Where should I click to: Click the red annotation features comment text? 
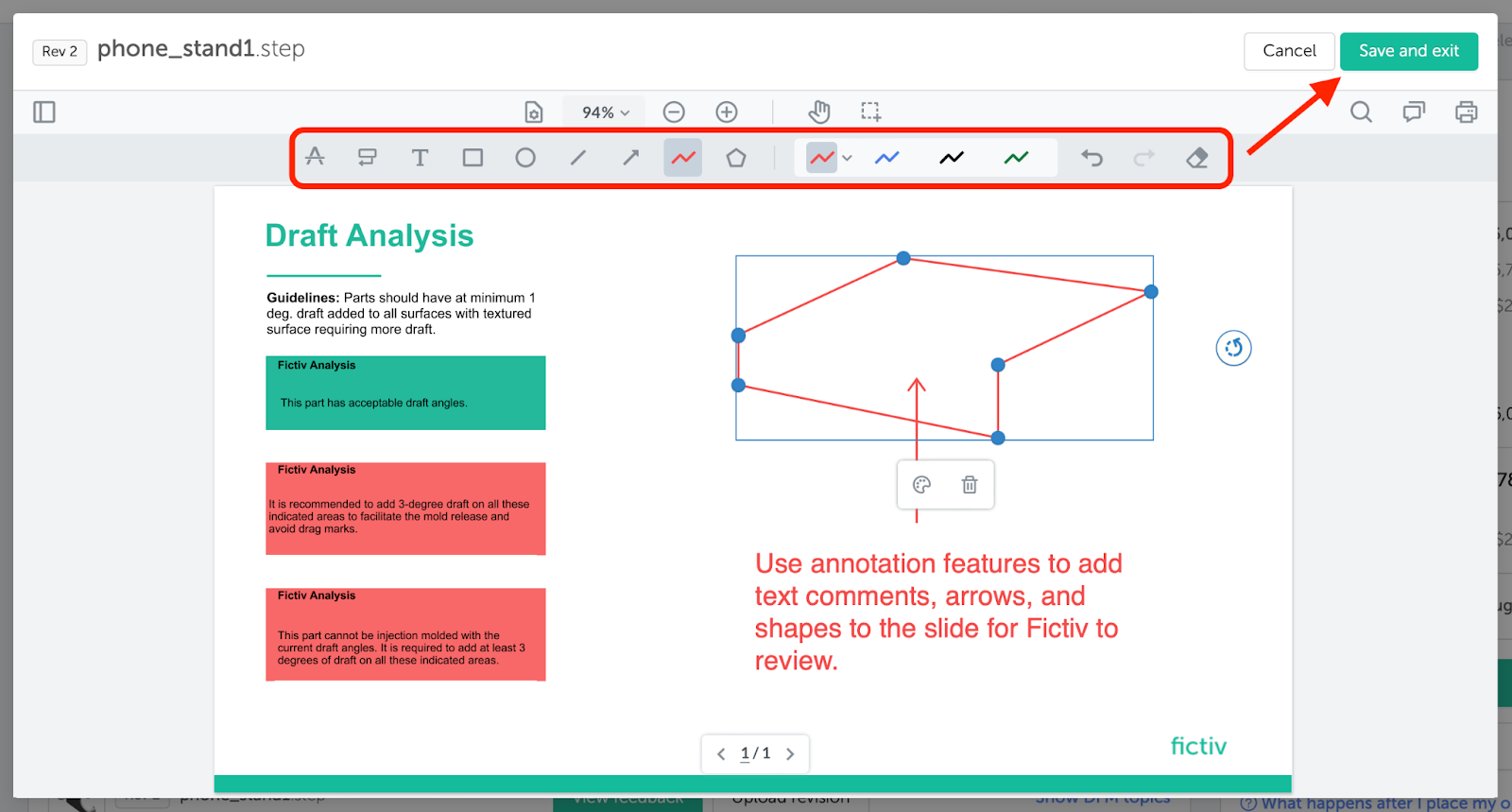point(938,612)
